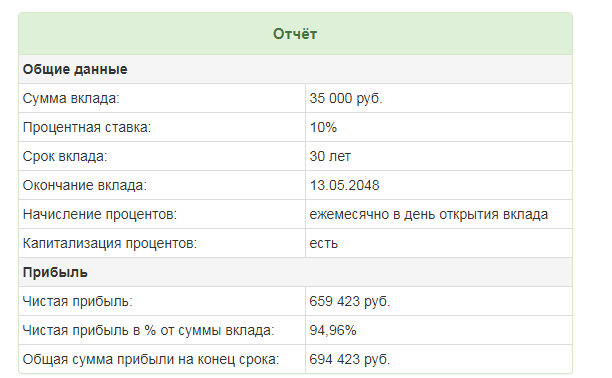Select the 30 лет term value
The height and width of the screenshot is (378, 612).
click(330, 156)
